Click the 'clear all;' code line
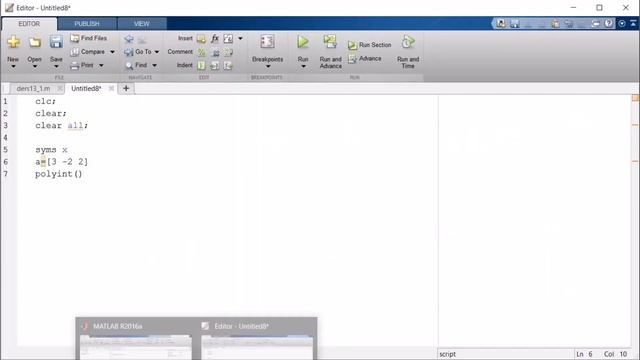640x360 pixels. click(x=61, y=126)
